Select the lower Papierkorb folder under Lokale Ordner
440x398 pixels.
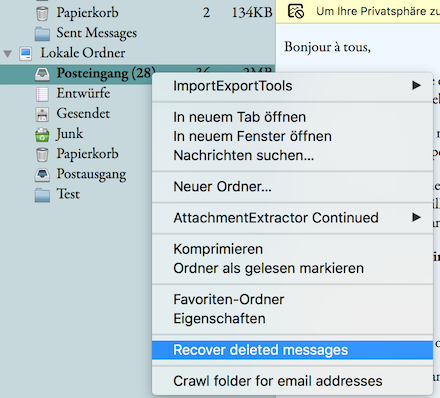tap(87, 154)
